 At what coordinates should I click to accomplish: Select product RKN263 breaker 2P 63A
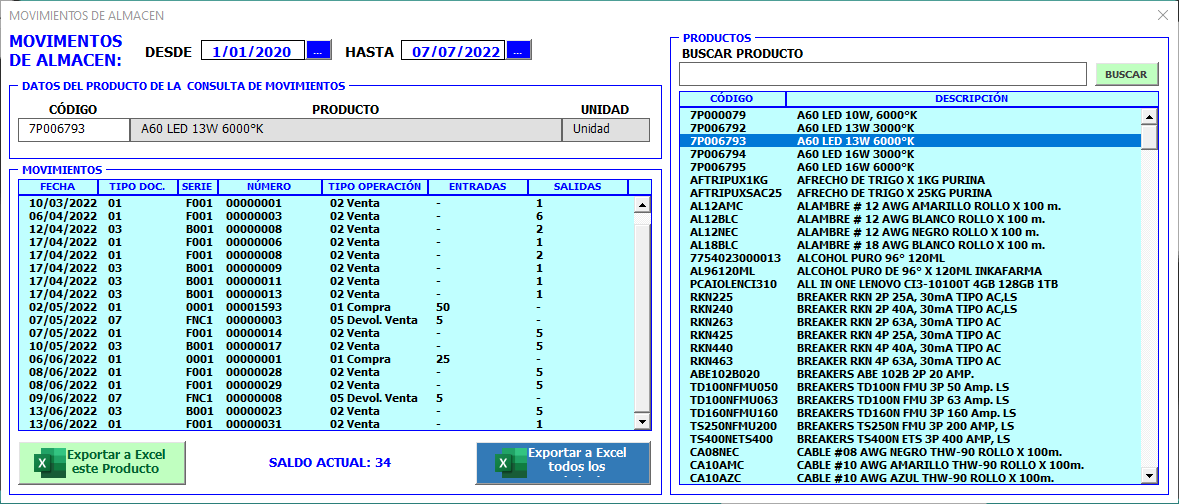(911, 322)
